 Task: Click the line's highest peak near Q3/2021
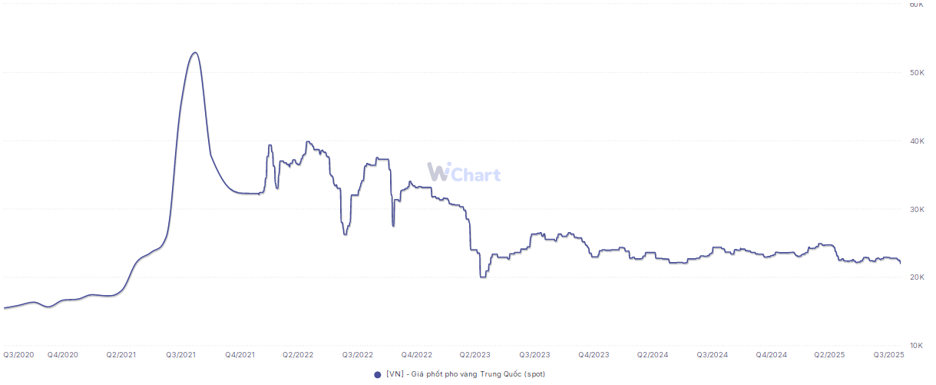[195, 53]
